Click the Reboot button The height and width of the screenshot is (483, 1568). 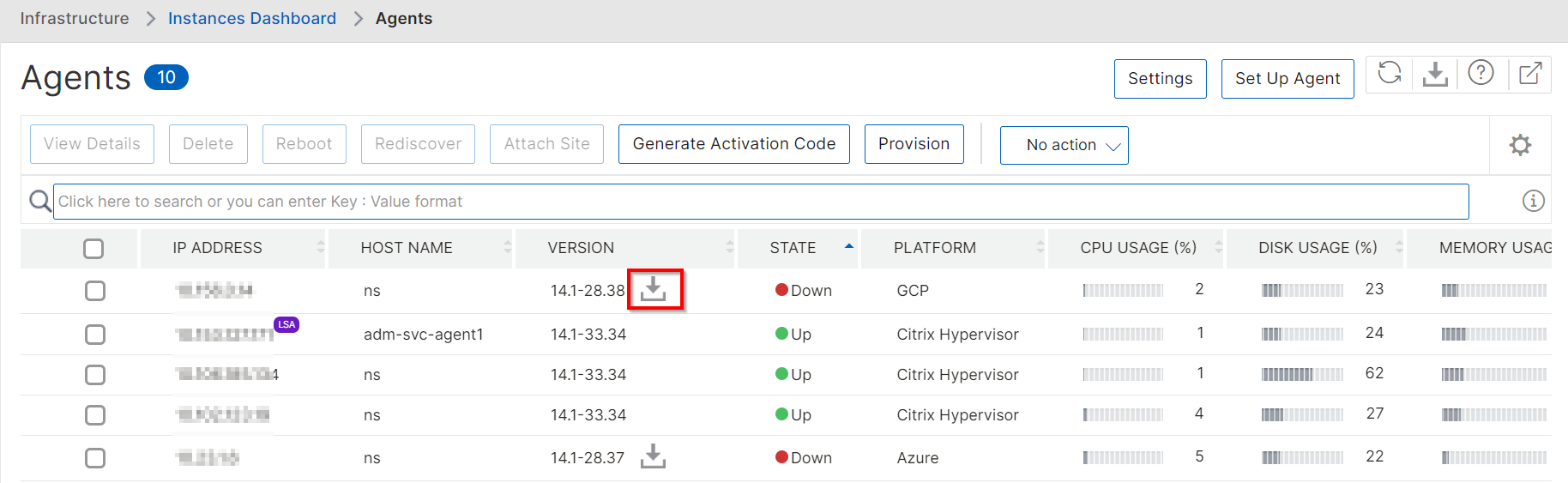(304, 144)
